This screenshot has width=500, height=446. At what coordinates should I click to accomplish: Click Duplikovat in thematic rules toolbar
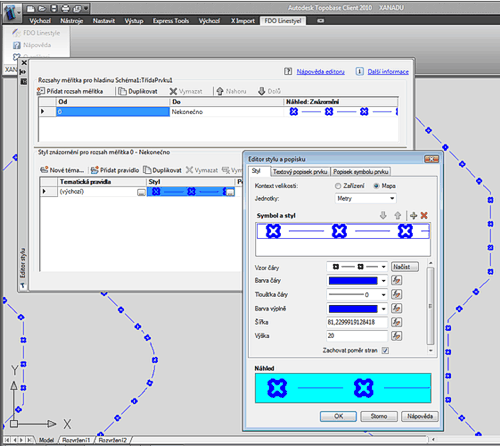coord(162,170)
